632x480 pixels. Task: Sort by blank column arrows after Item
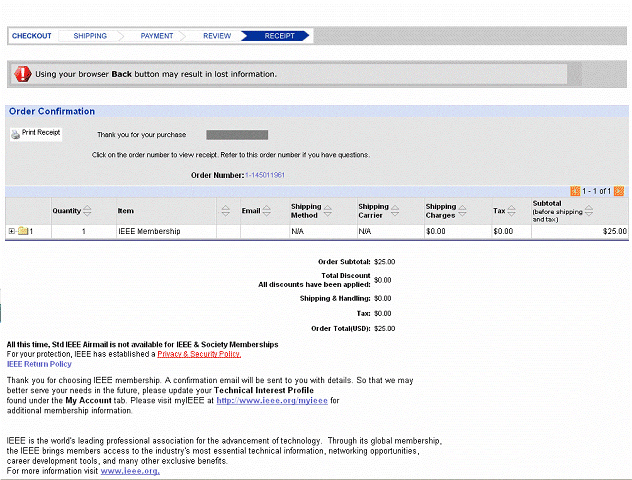pos(226,210)
